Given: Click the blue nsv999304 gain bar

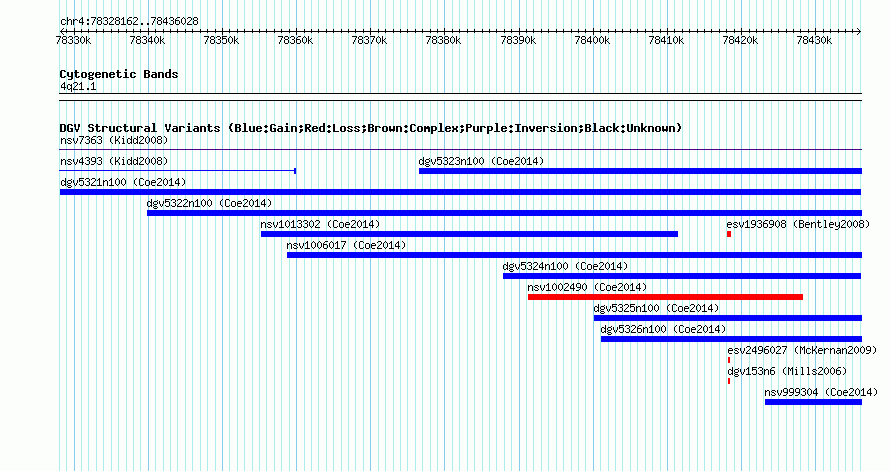Looking at the screenshot, I should tap(813, 402).
